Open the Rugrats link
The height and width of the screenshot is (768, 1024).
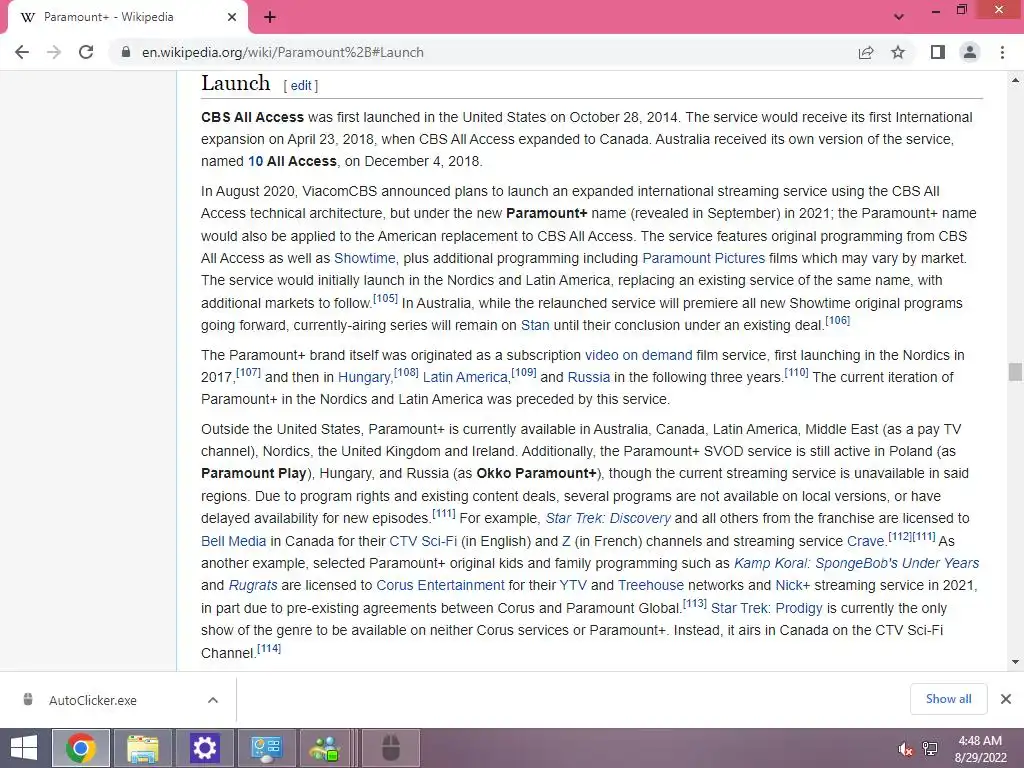click(253, 586)
